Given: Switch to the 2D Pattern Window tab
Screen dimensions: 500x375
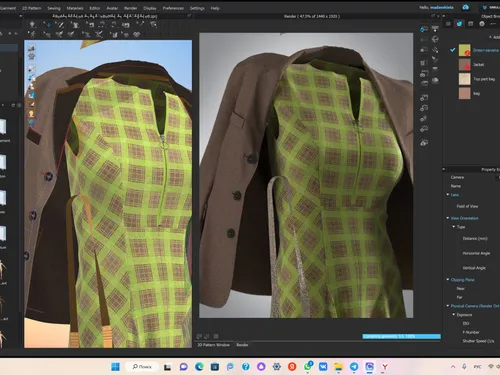Looking at the screenshot, I should point(213,345).
